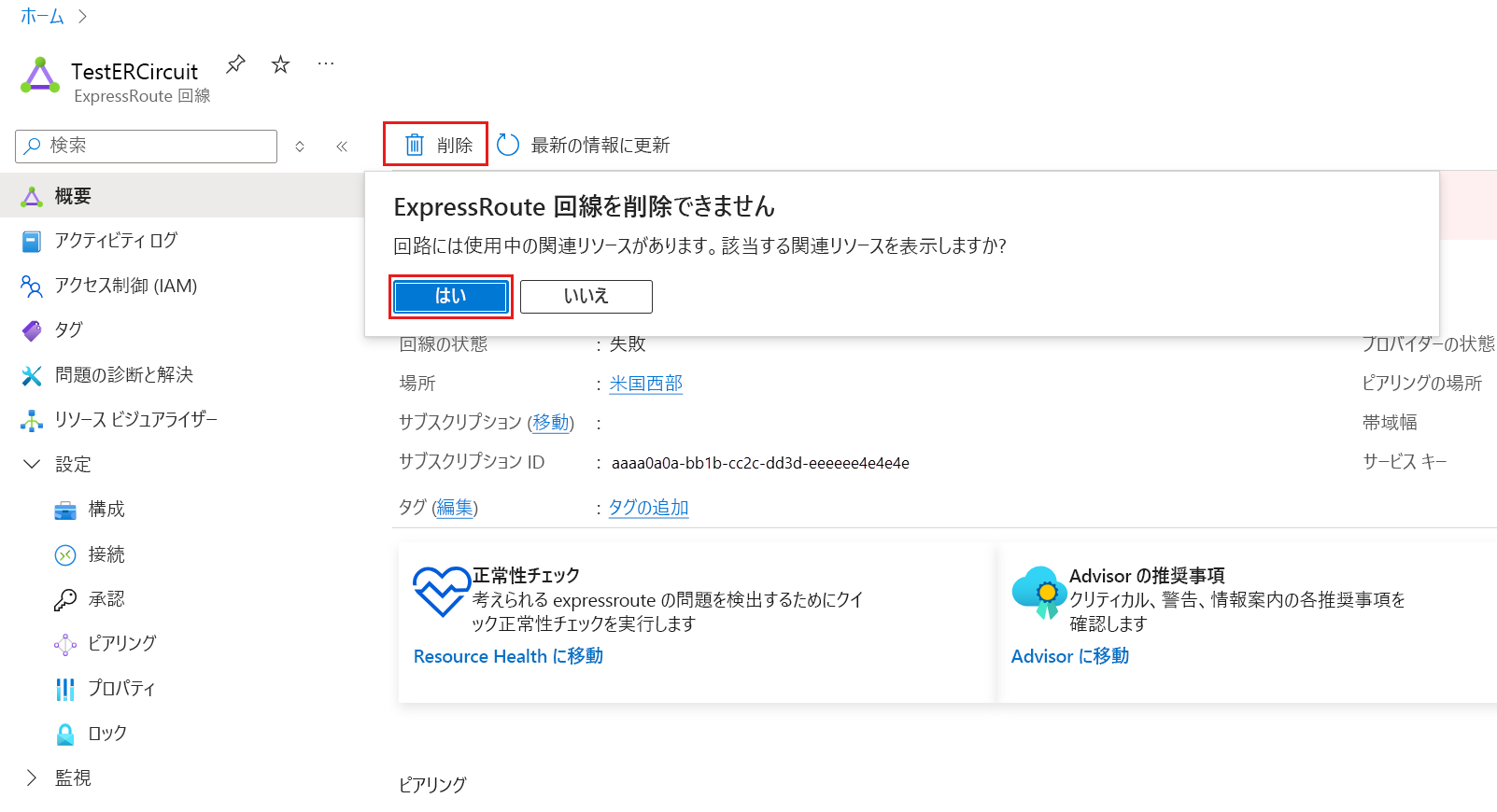Screen dimensions: 1497x812
Task: Click the ピアリング diamond nodes icon
Action: pyautogui.click(x=65, y=644)
